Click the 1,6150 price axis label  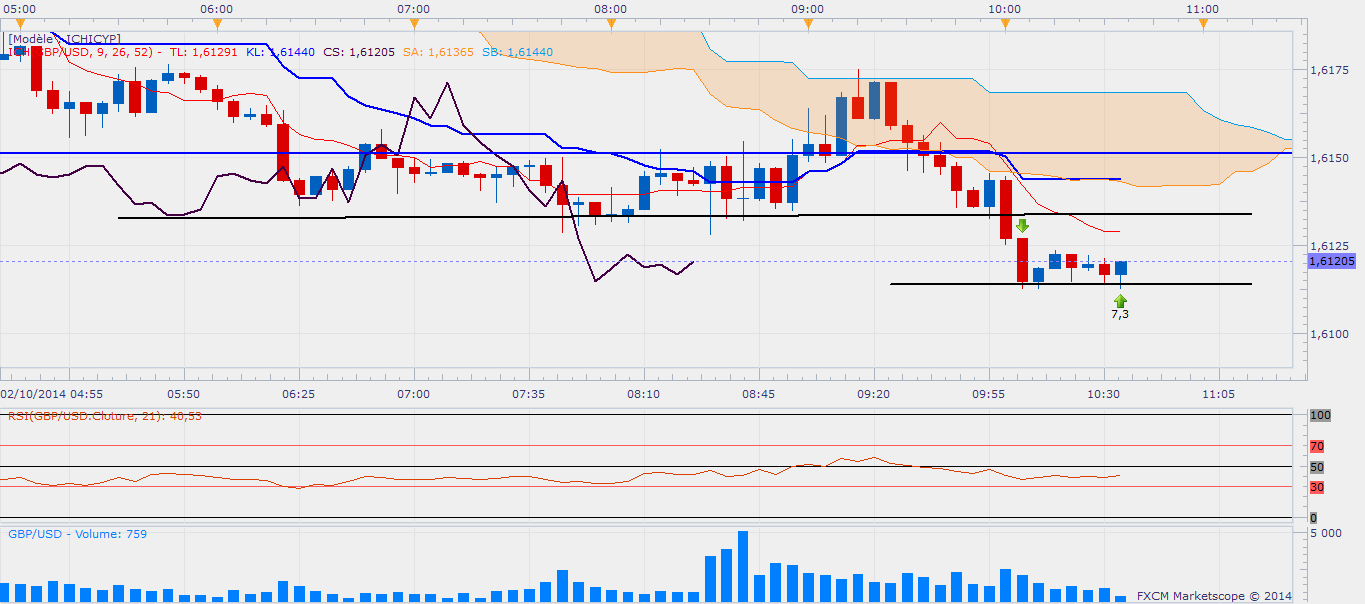pyautogui.click(x=1329, y=158)
